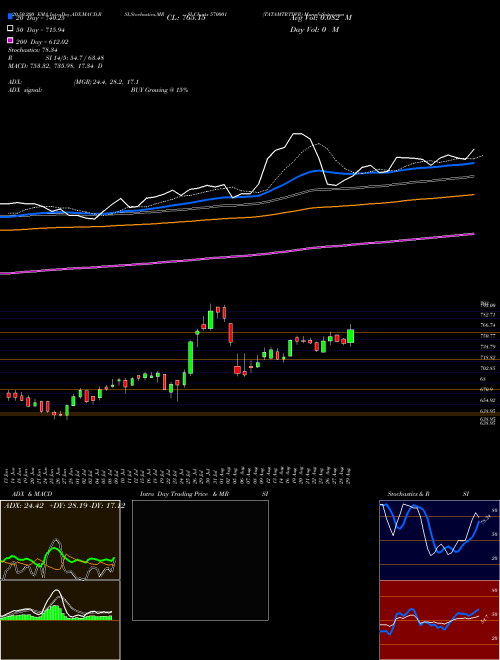Image resolution: width=500 pixels, height=660 pixels.
Task: Open the MACD histogram chart panel
Action: pyautogui.click(x=60, y=620)
